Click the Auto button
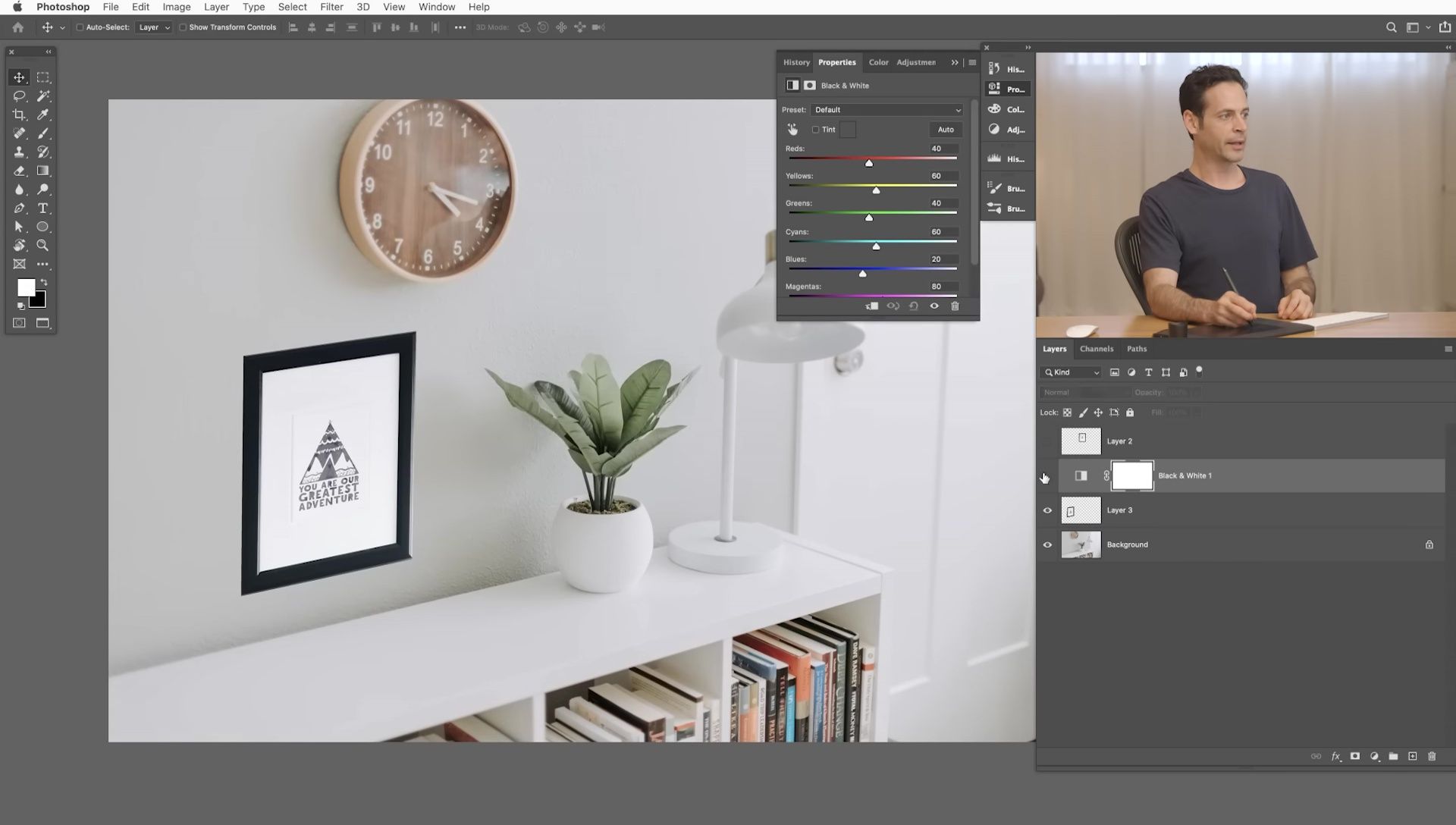 946,130
